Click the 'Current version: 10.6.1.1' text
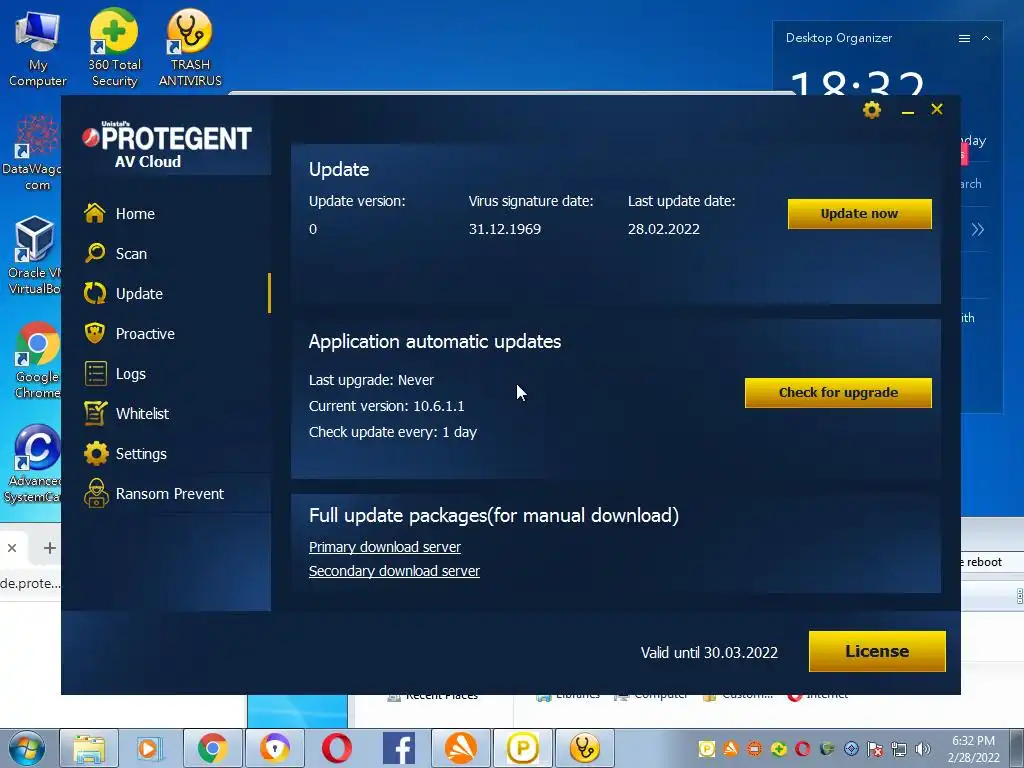This screenshot has height=768, width=1024. (387, 406)
